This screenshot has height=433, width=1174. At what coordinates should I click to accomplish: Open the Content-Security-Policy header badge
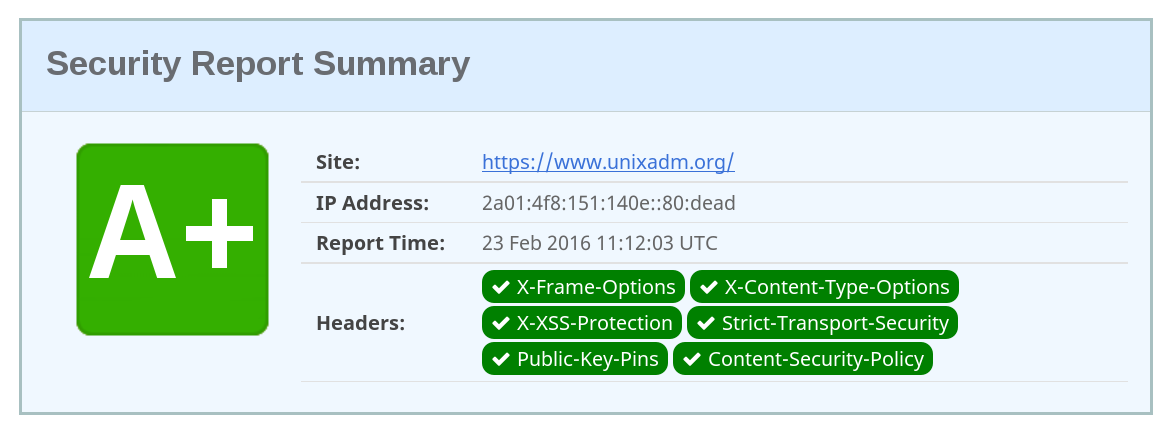803,359
